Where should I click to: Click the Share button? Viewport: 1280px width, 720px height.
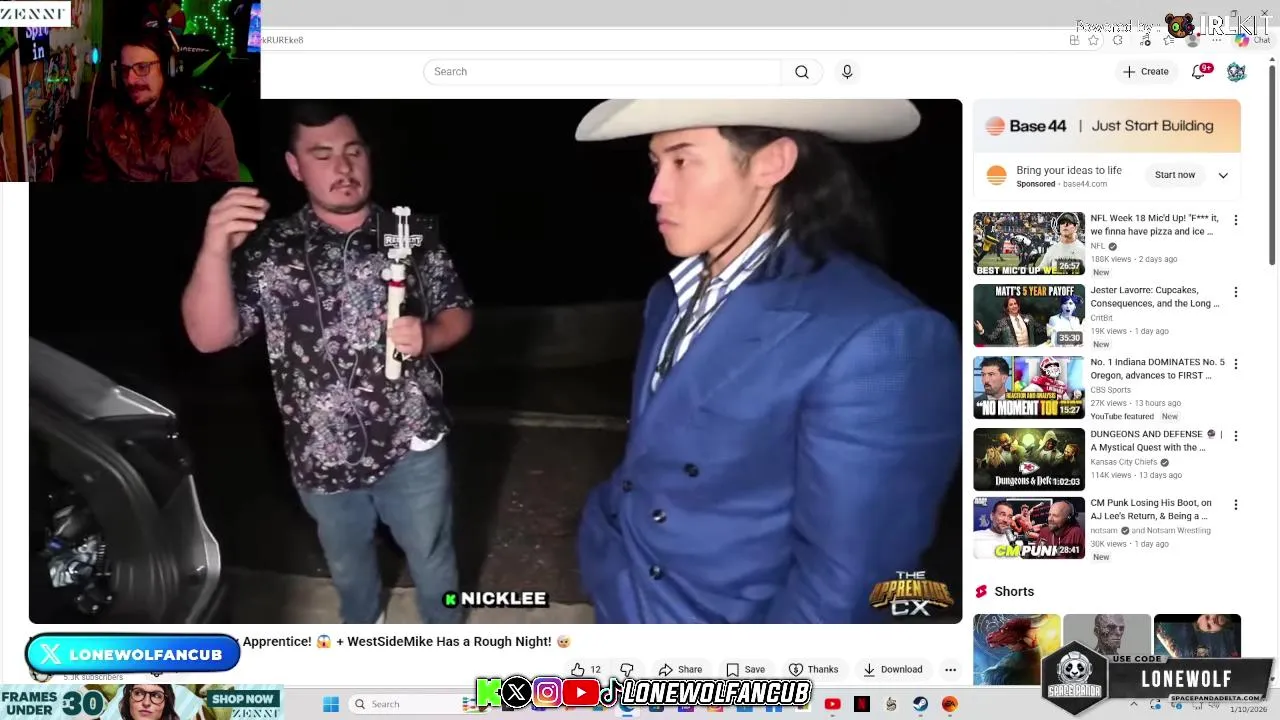pyautogui.click(x=680, y=669)
